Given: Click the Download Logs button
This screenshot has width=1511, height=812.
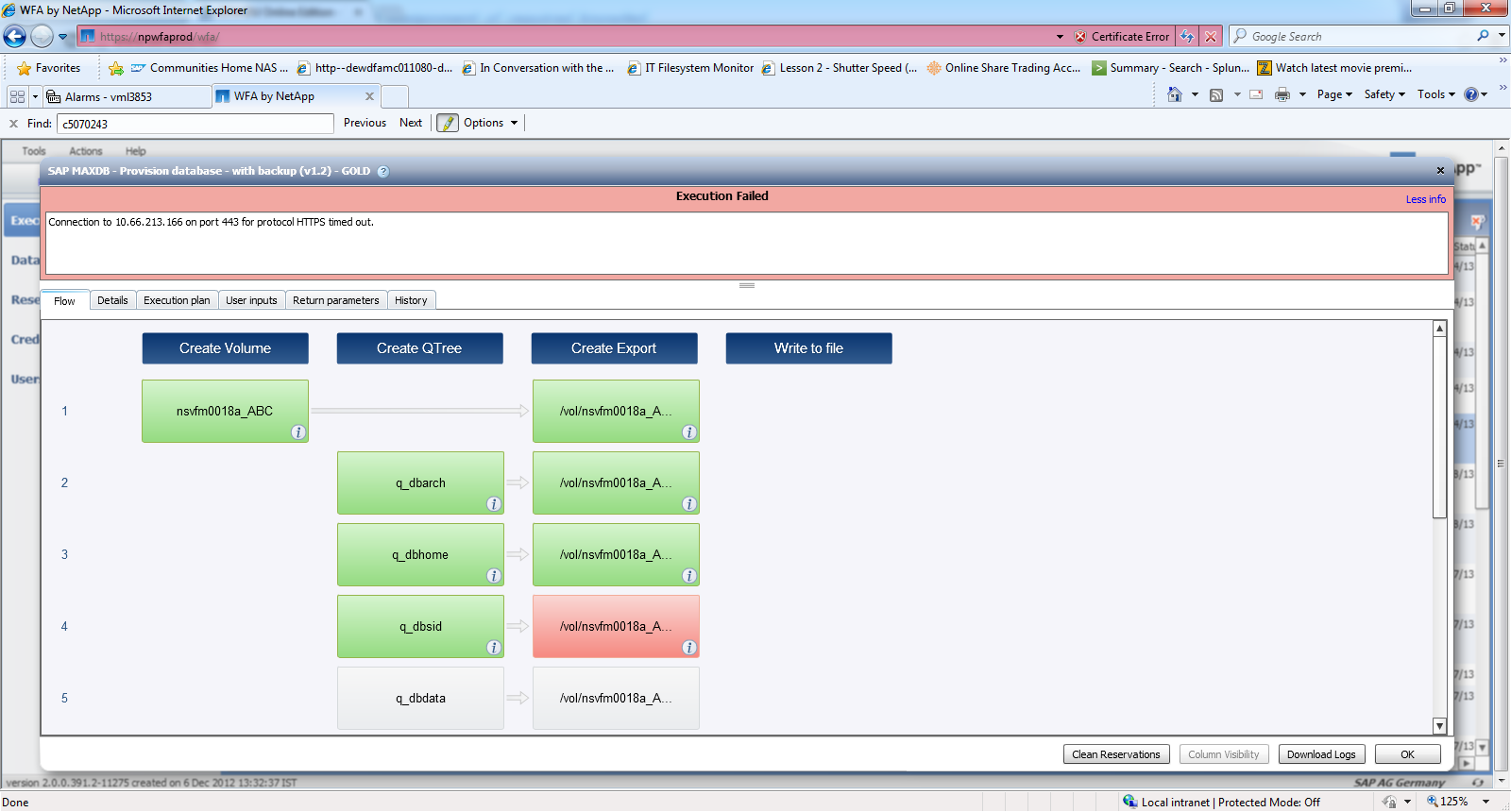Looking at the screenshot, I should click(1321, 754).
